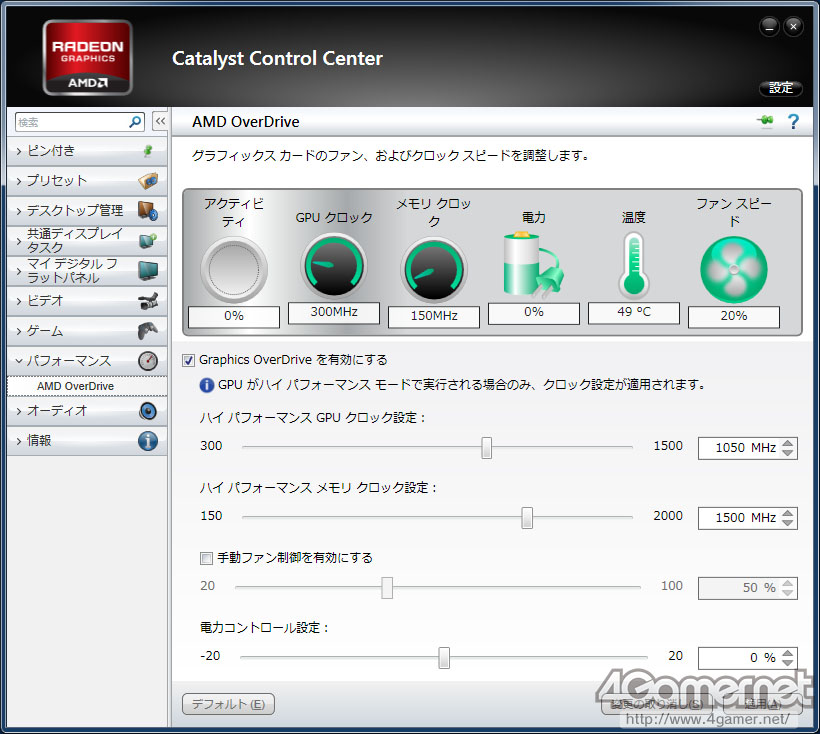Click the 共通ディスプレイ タスク monitor icon
Screen dimensions: 820x734
(x=148, y=240)
